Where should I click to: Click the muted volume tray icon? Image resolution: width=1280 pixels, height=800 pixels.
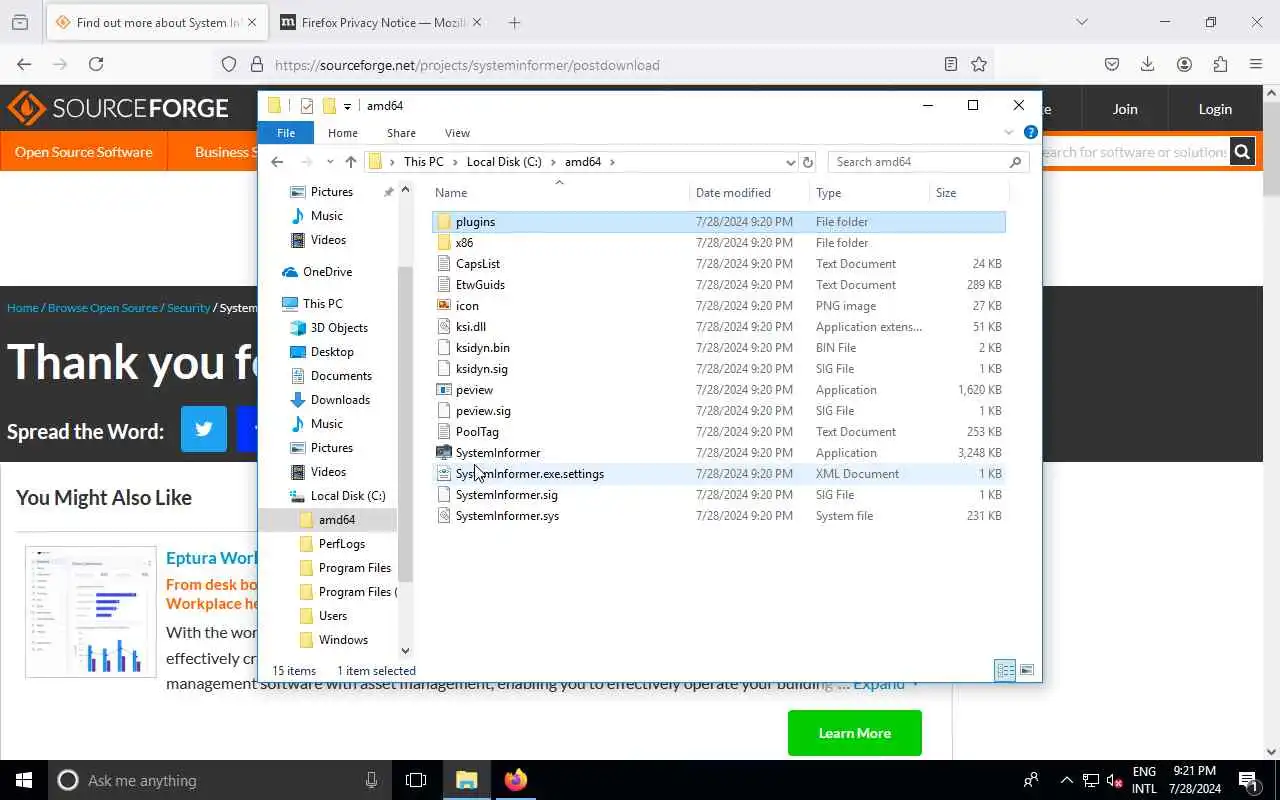point(1114,781)
